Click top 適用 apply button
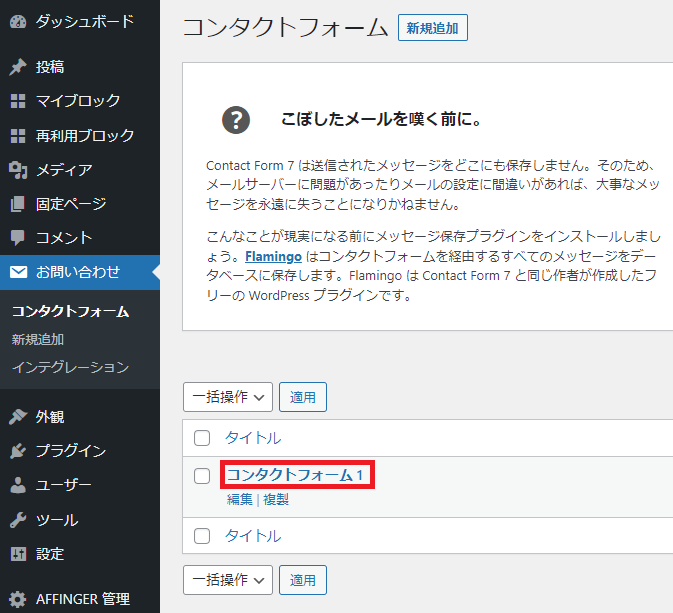673x613 pixels. pos(303,397)
